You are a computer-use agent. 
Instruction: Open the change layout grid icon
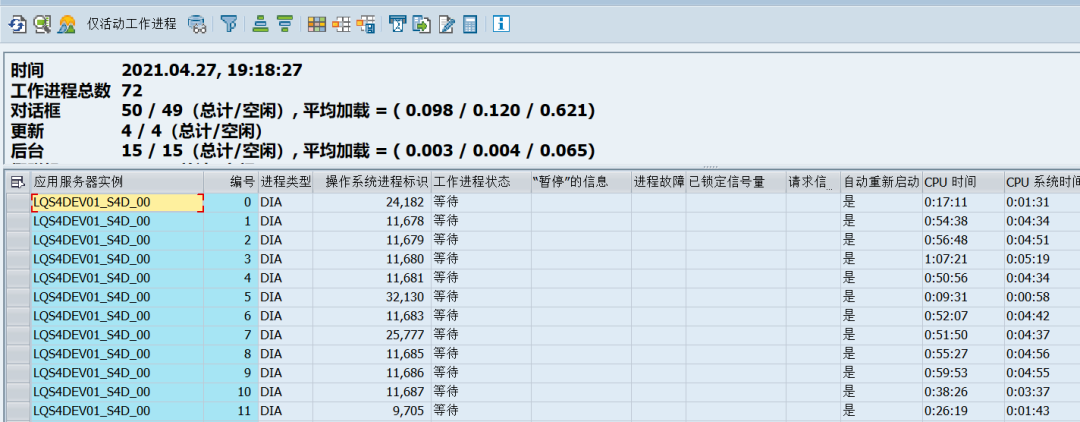tap(316, 24)
